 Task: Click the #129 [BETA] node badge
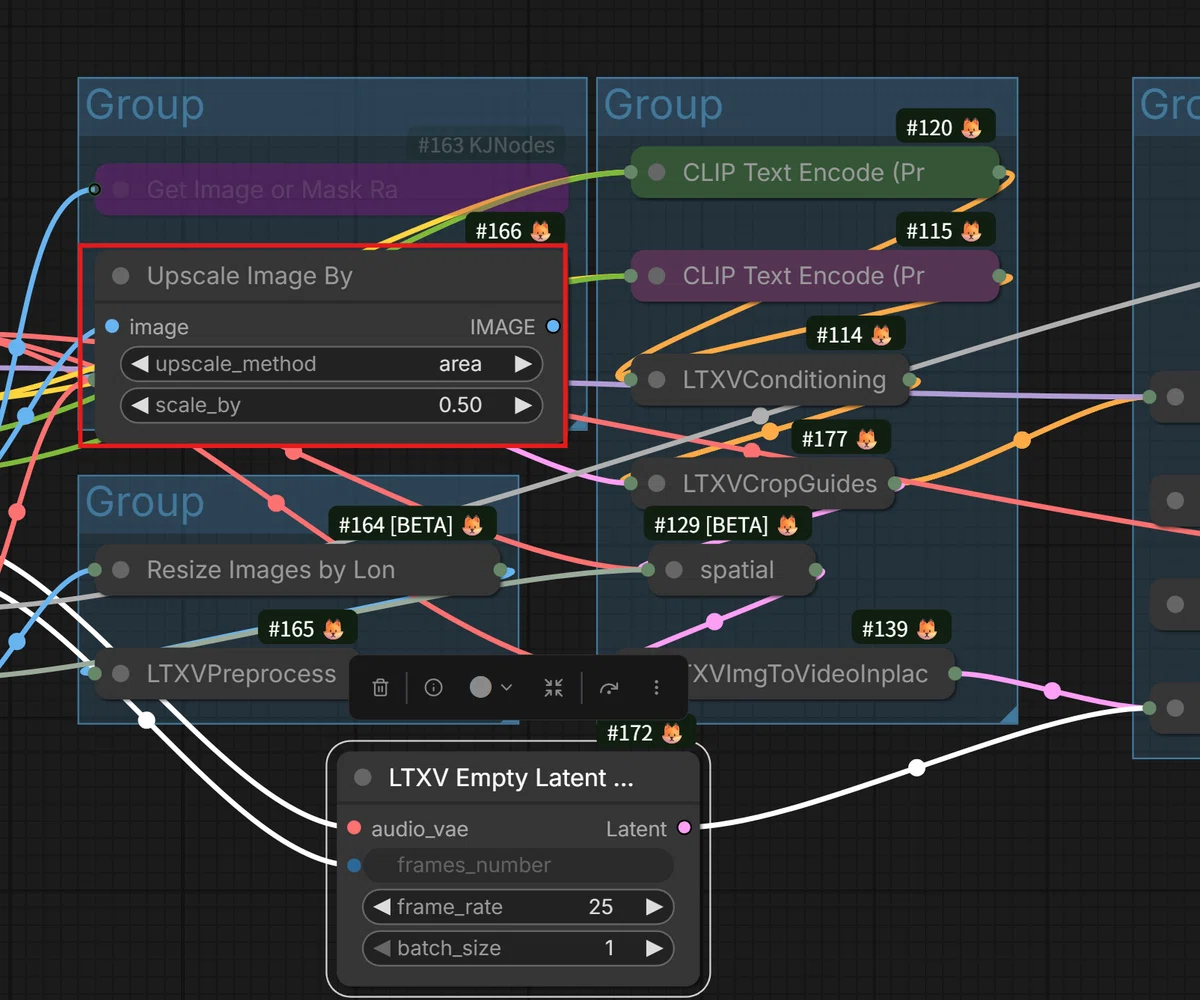click(x=727, y=525)
